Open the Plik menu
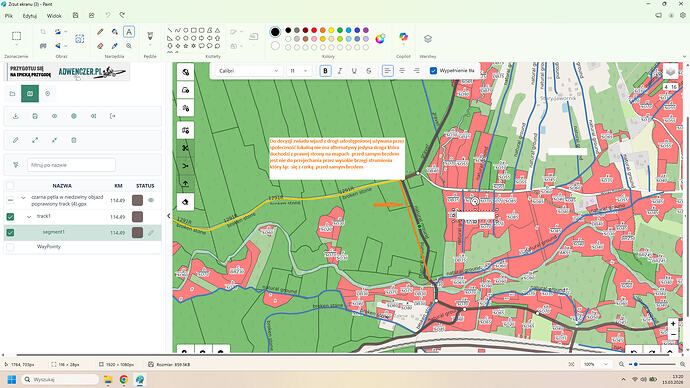Screen dimensions: 690x388 pos(9,16)
